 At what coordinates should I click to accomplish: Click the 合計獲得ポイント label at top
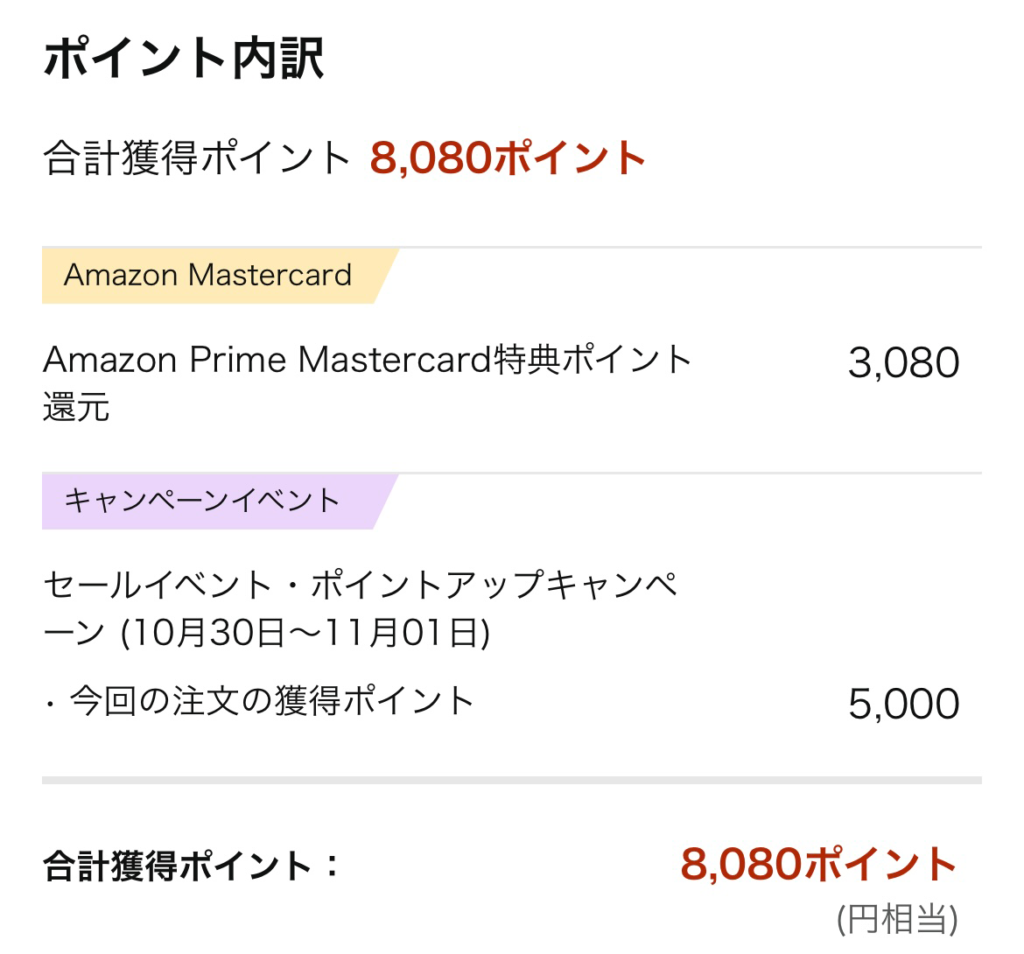197,158
